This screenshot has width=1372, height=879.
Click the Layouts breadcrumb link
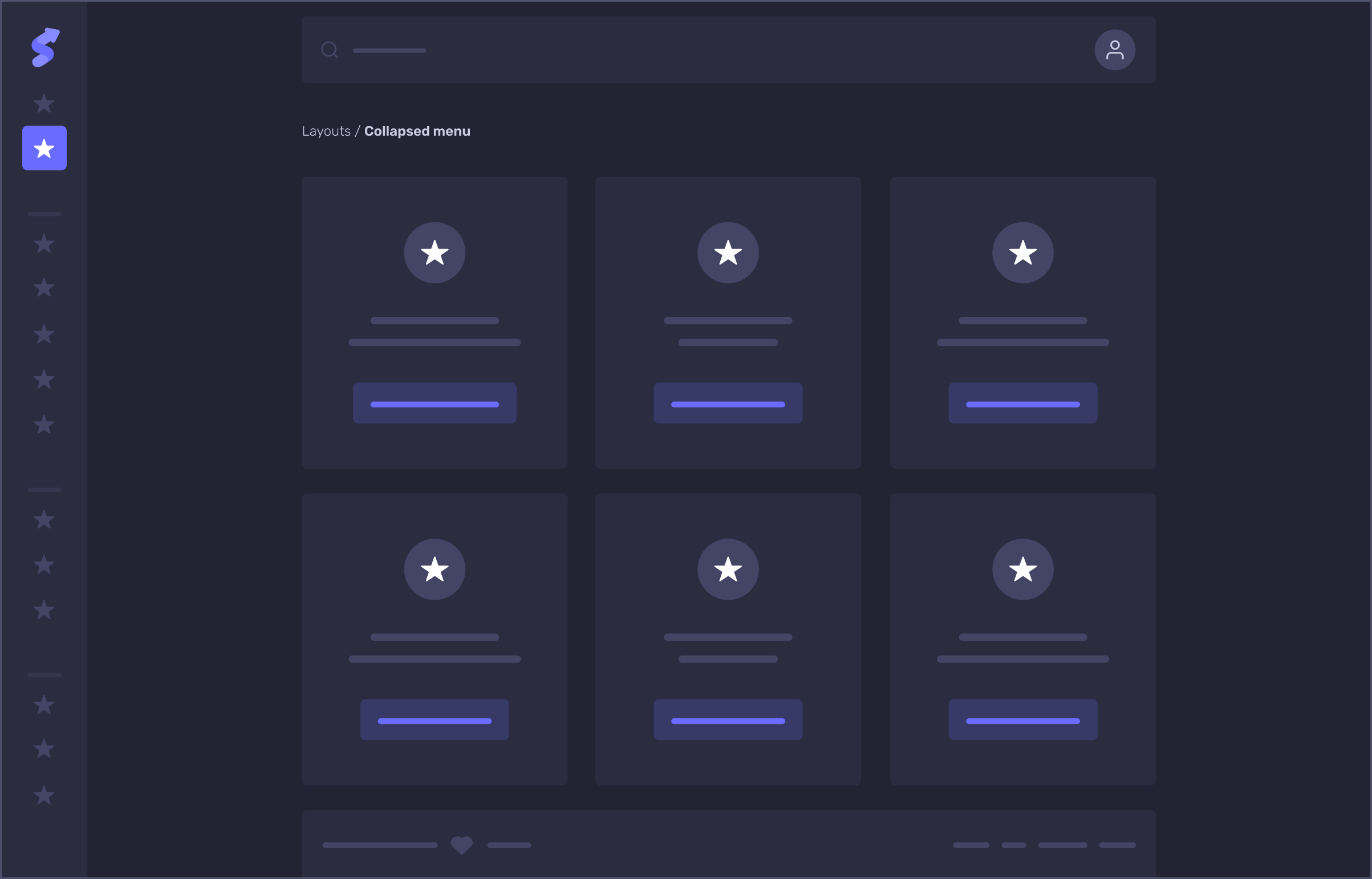326,131
